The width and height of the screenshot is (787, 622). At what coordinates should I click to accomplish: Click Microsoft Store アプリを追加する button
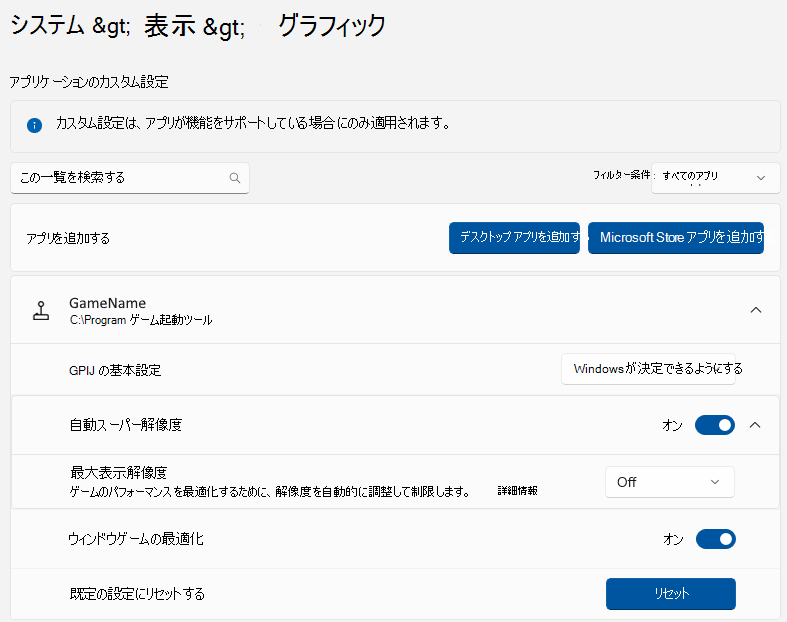pos(676,238)
